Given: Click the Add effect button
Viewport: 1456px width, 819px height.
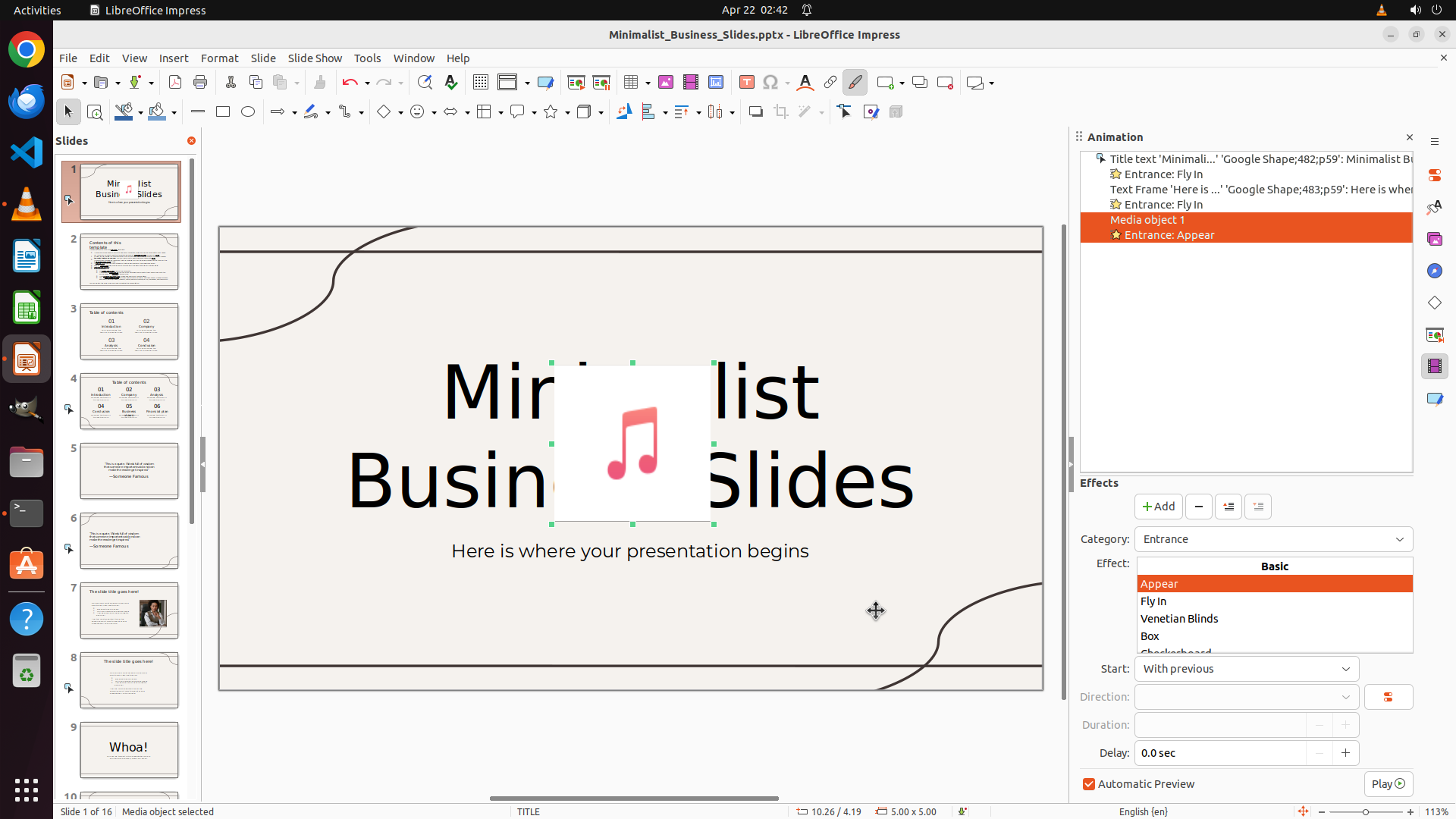Looking at the screenshot, I should [x=1158, y=507].
